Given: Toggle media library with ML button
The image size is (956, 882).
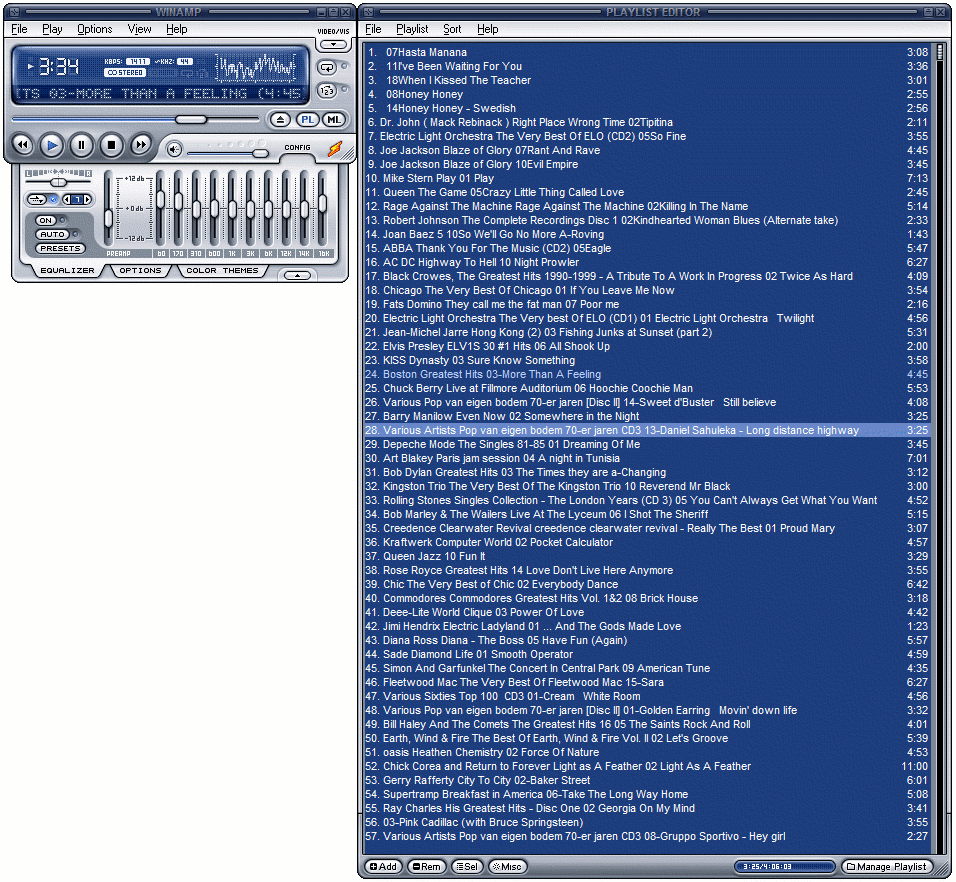Looking at the screenshot, I should [x=334, y=119].
